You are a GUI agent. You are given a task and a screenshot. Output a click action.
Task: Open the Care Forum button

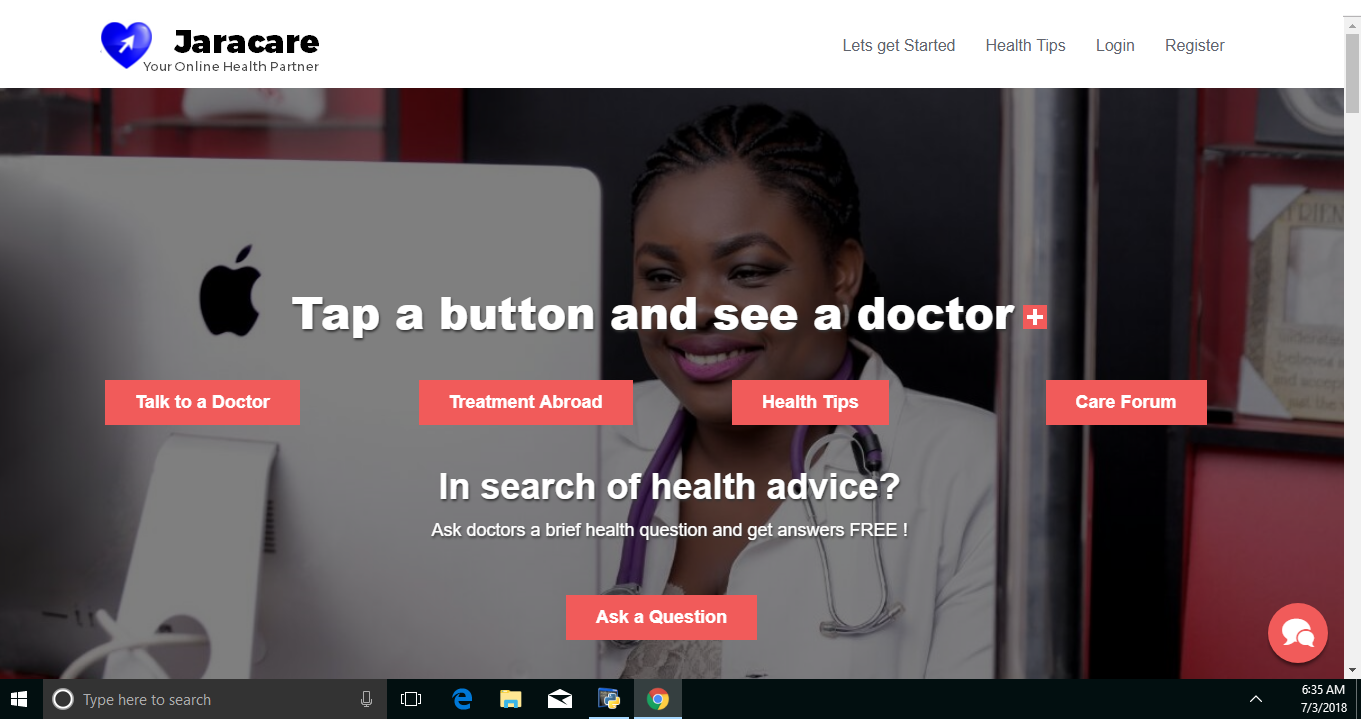(x=1126, y=402)
